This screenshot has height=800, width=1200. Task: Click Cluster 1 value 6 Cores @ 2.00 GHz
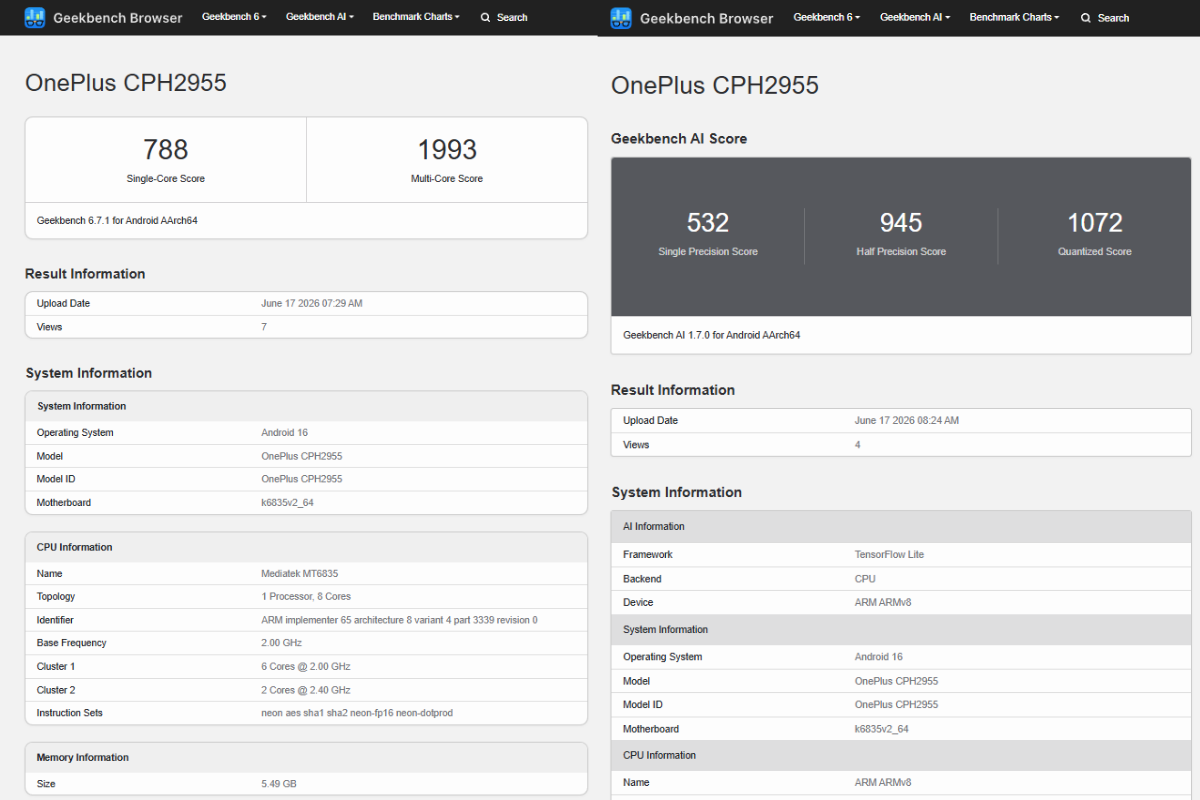coord(305,666)
